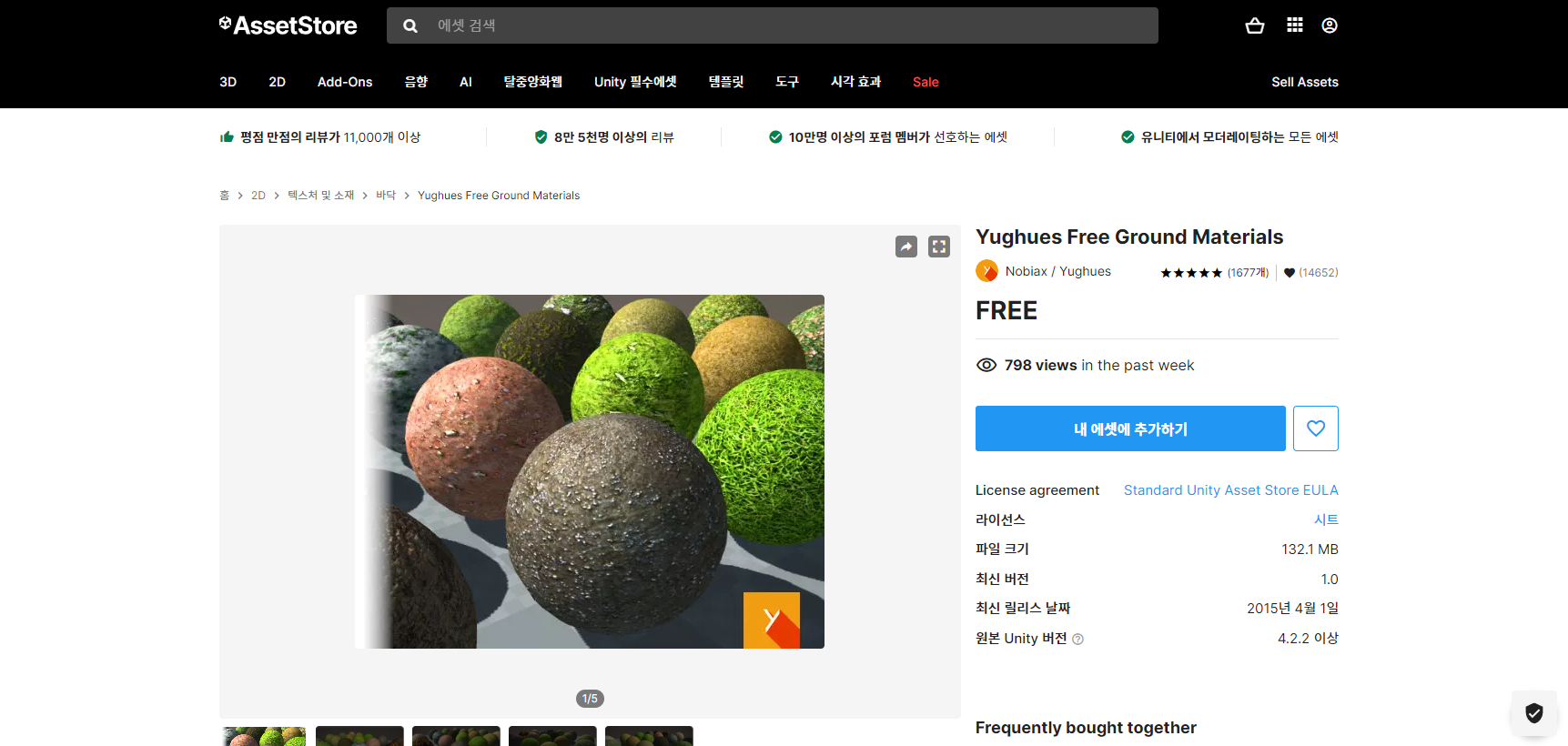Click the Nobiax publisher avatar icon

pyautogui.click(x=986, y=271)
